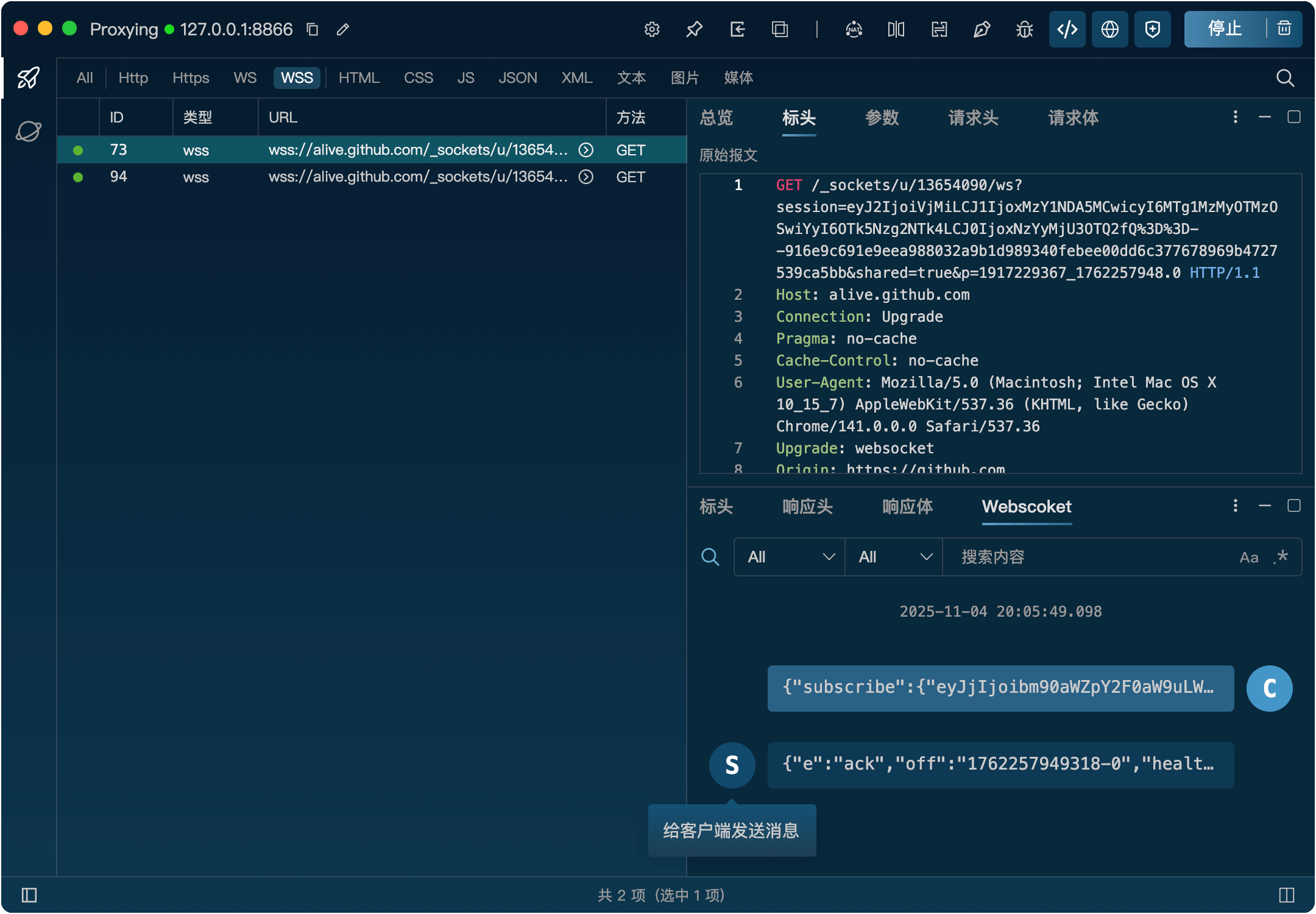The height and width of the screenshot is (914, 1316).
Task: Expand the first All dropdown in the Websocket filter
Action: click(790, 557)
